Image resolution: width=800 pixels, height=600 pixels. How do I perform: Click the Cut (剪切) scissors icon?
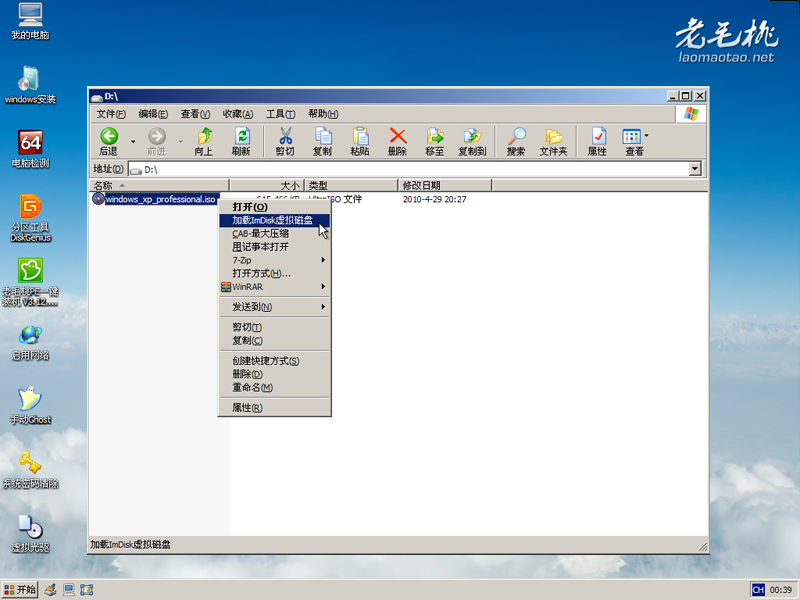pos(285,141)
